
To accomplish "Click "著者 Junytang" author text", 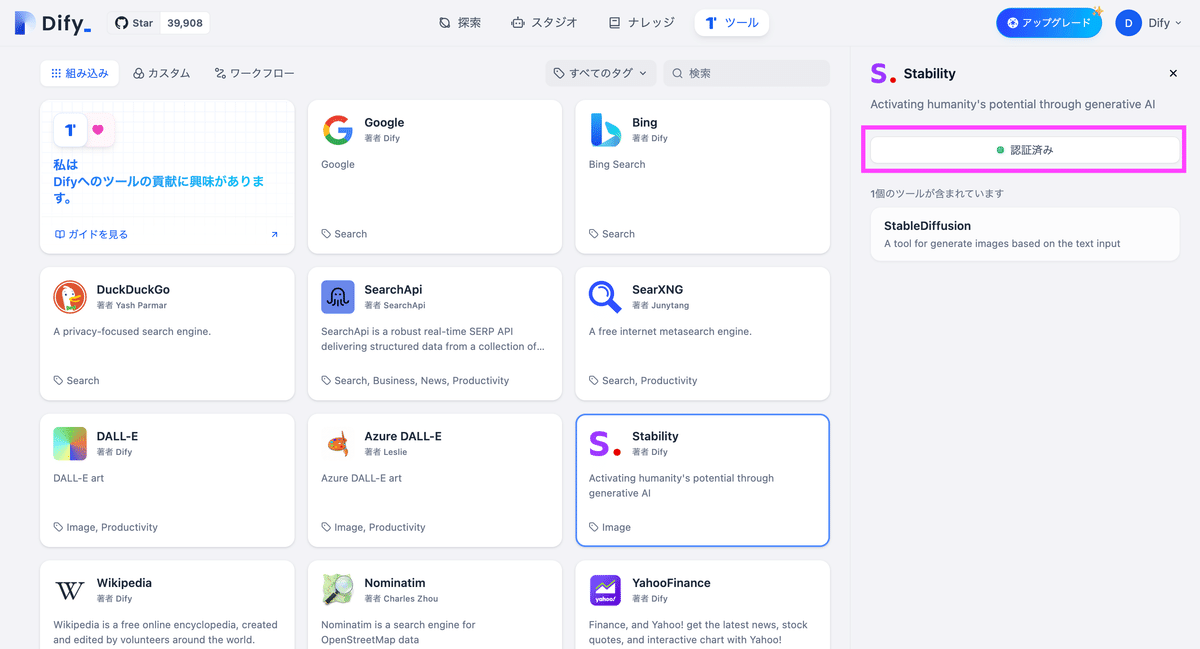I will (x=660, y=305).
